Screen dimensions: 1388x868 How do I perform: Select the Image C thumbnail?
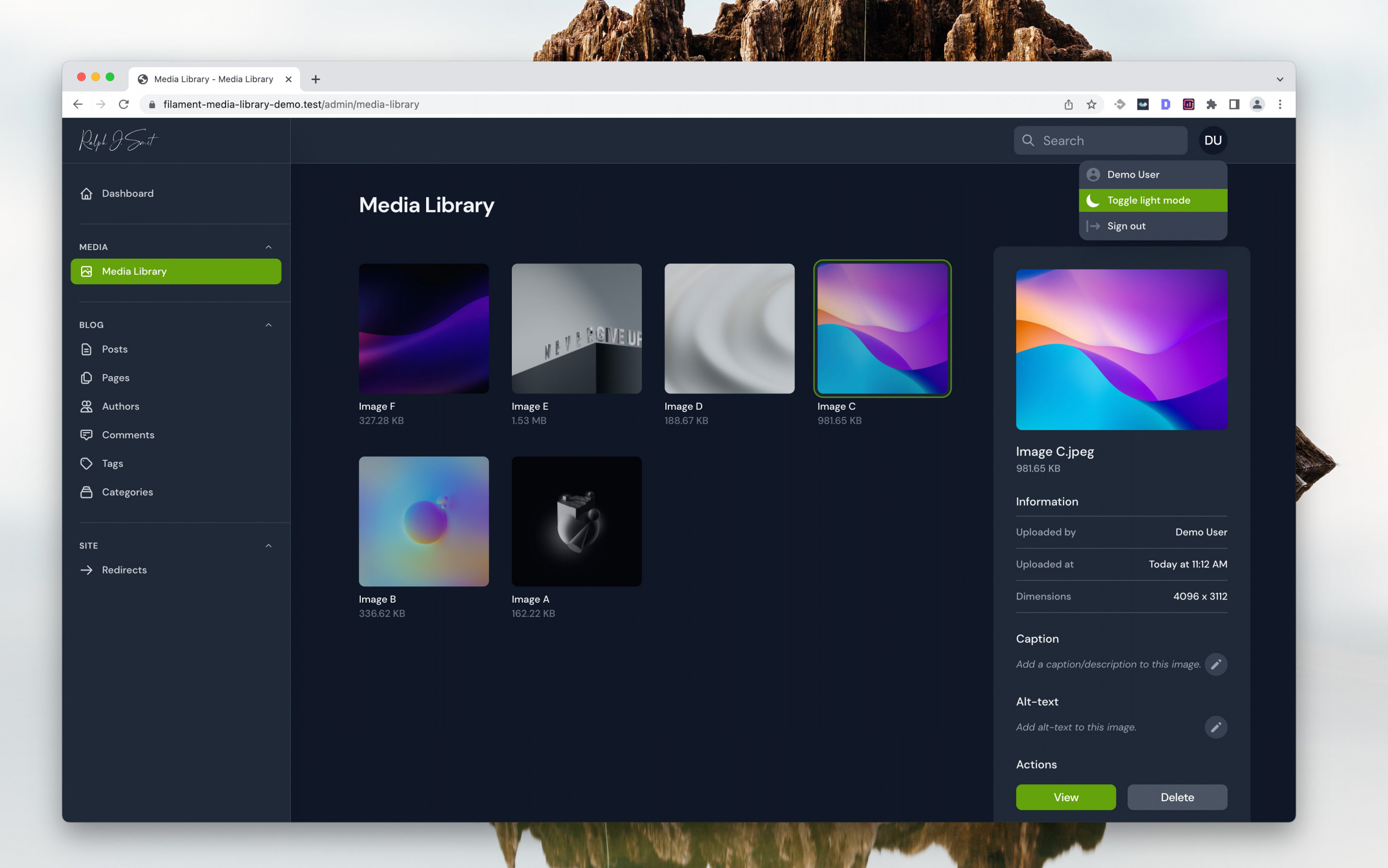coord(882,329)
